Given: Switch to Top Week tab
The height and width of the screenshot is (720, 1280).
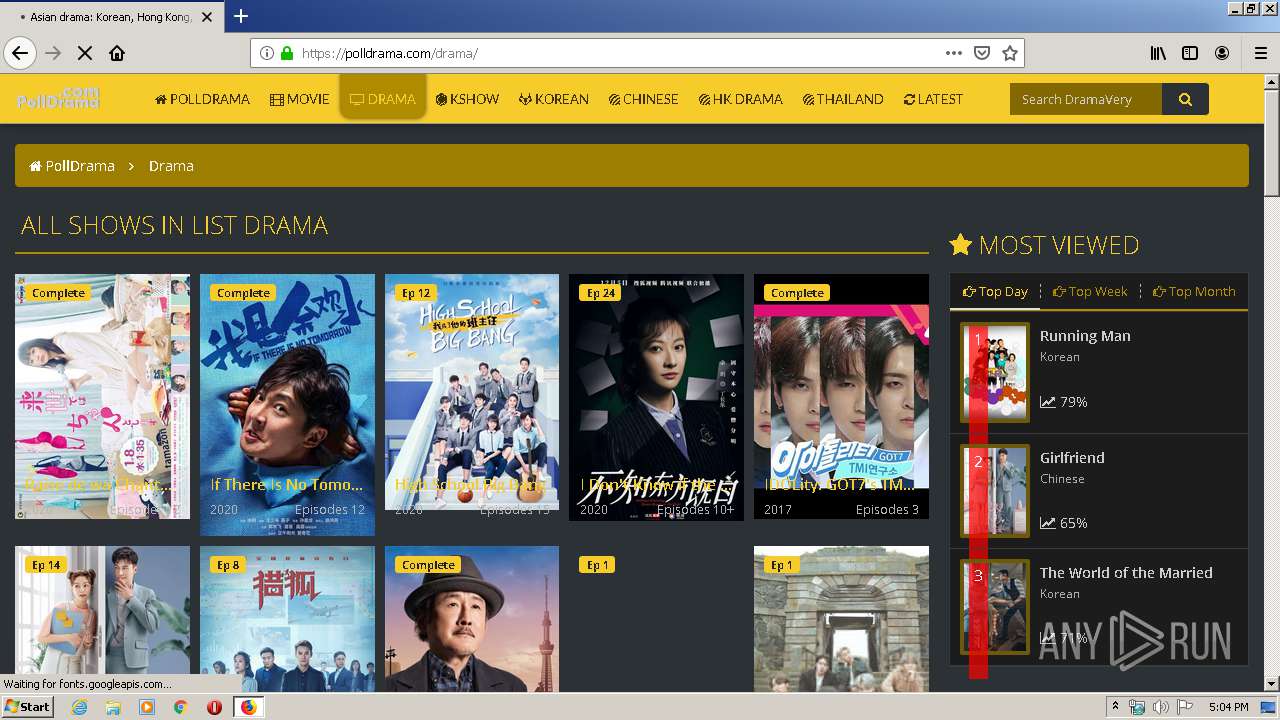Looking at the screenshot, I should 1090,291.
